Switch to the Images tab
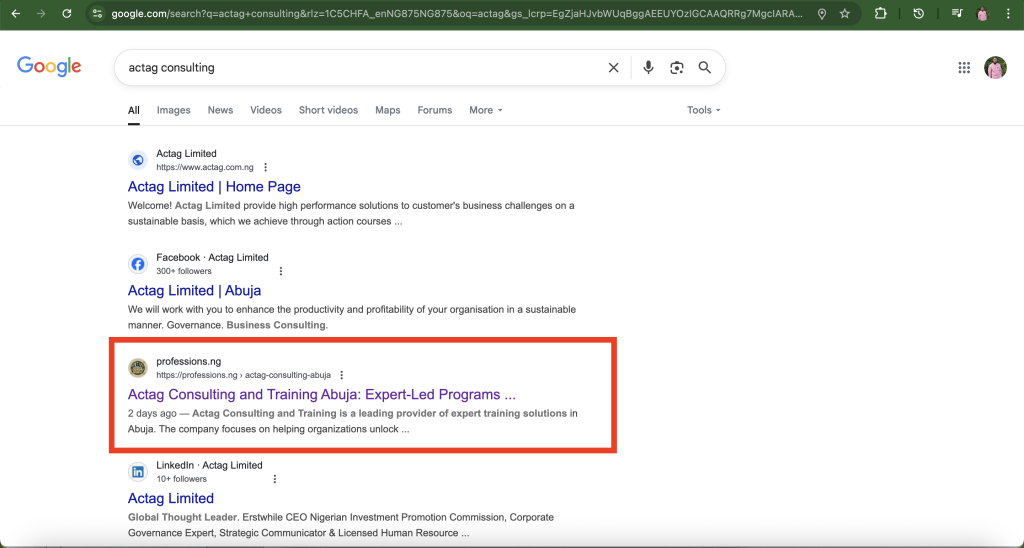This screenshot has height=548, width=1024. (174, 110)
